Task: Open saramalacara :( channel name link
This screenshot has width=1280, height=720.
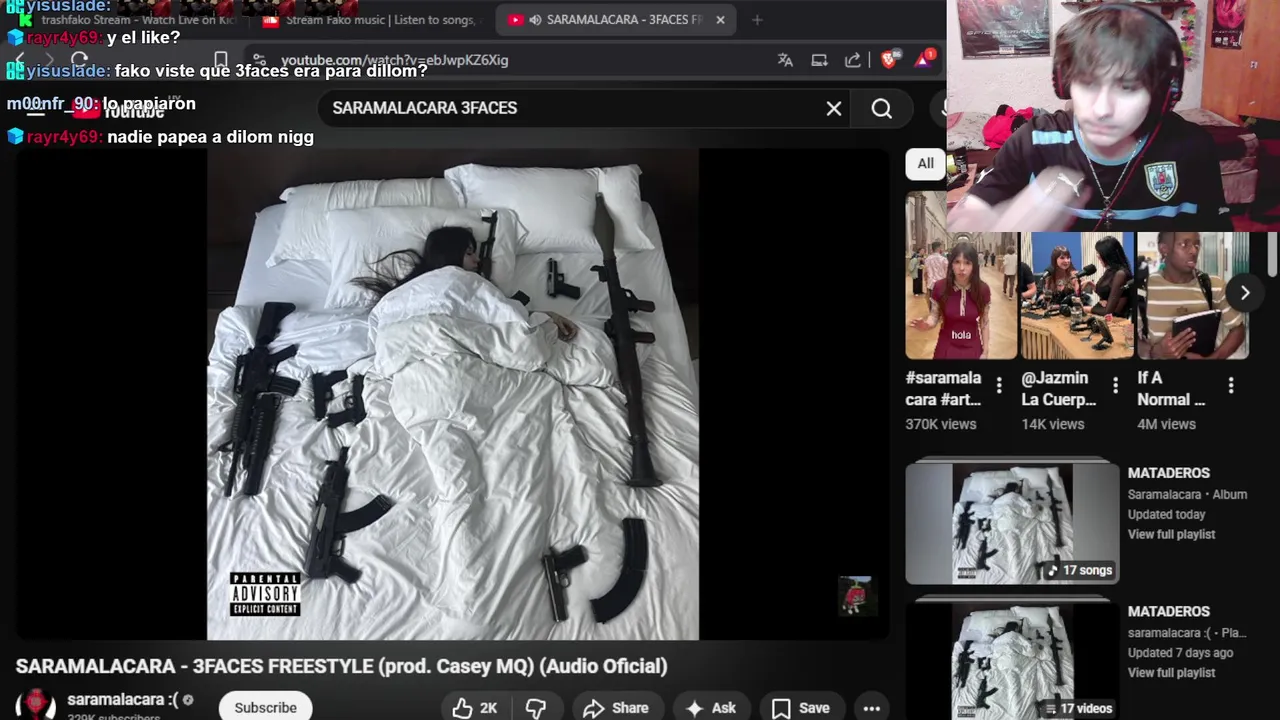Action: tap(123, 700)
